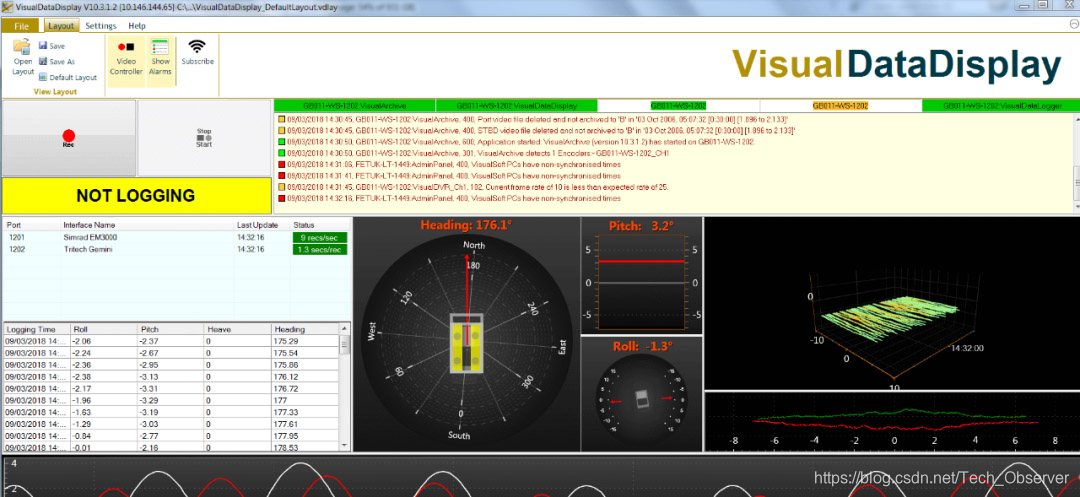Open the File menu
The width and height of the screenshot is (1080, 497).
pyautogui.click(x=21, y=26)
